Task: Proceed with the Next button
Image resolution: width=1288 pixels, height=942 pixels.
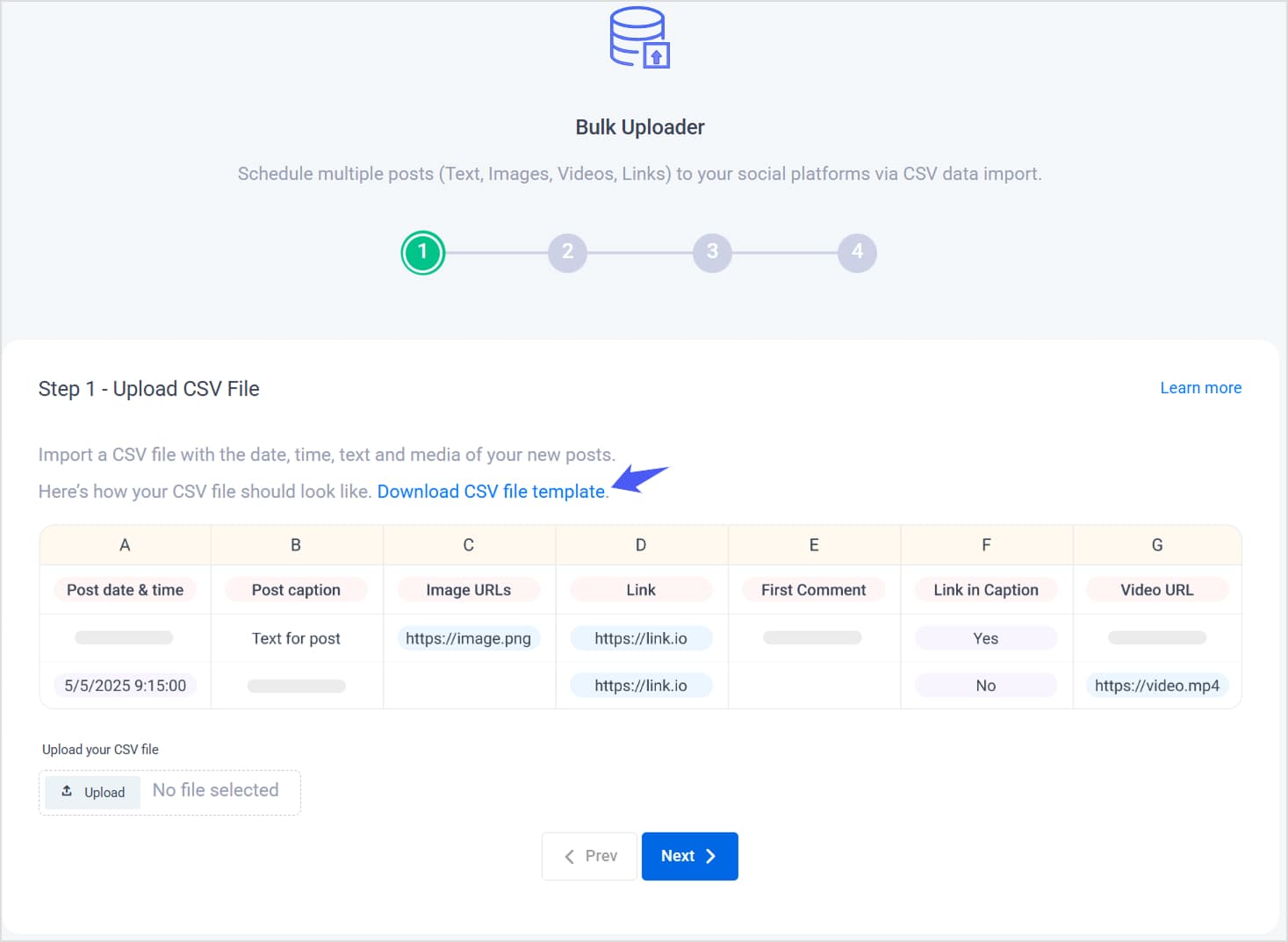Action: (690, 856)
